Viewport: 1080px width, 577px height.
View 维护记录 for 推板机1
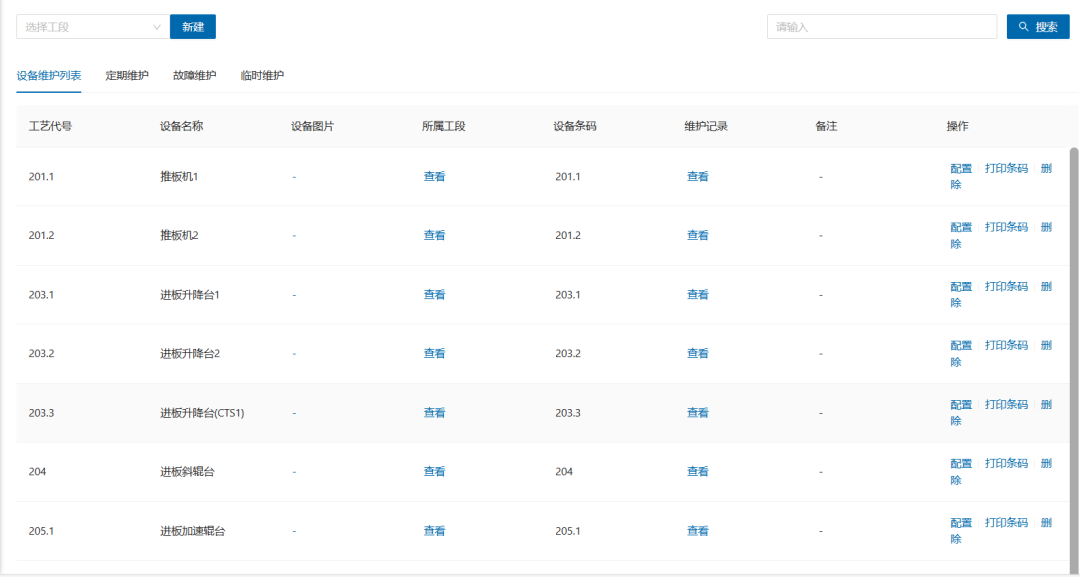coord(698,177)
